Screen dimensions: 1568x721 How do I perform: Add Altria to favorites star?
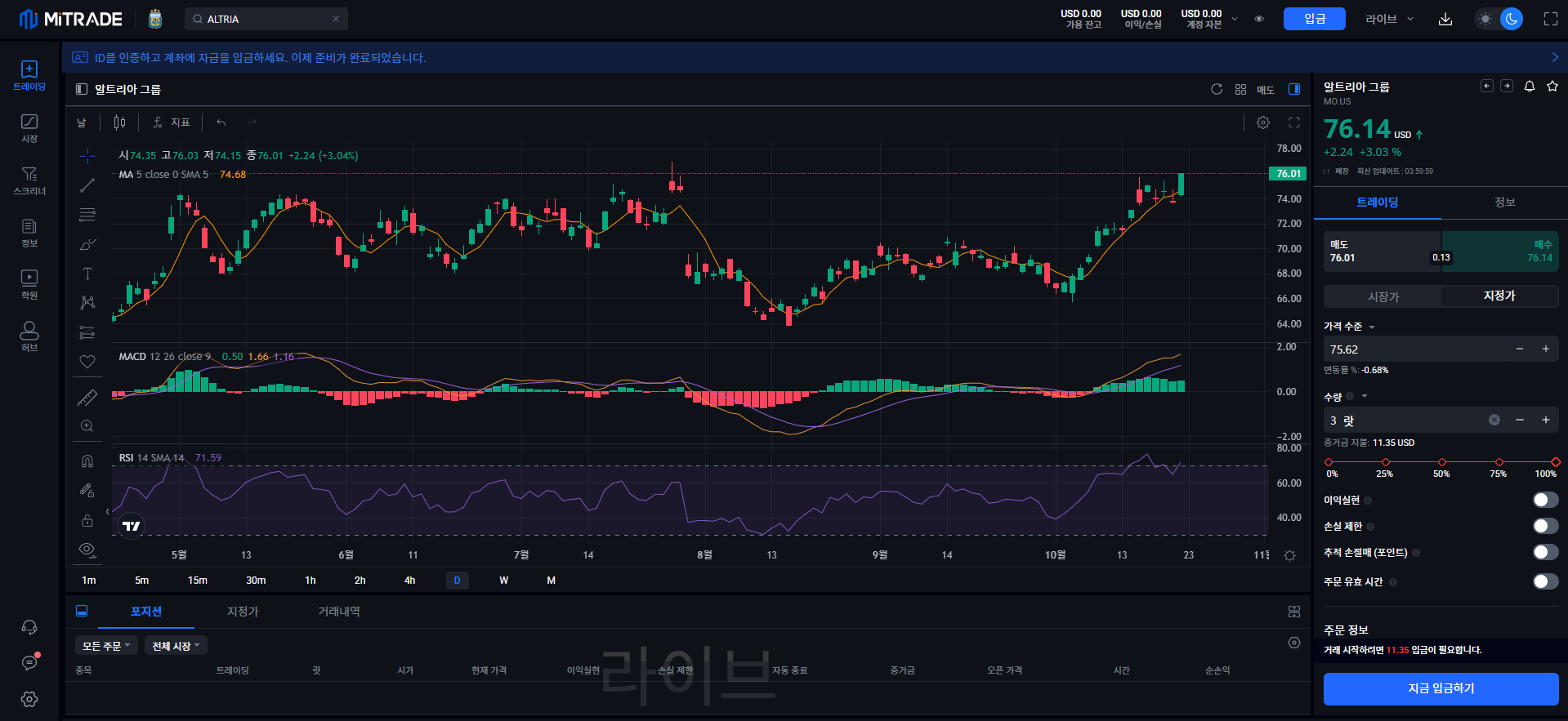point(1552,87)
